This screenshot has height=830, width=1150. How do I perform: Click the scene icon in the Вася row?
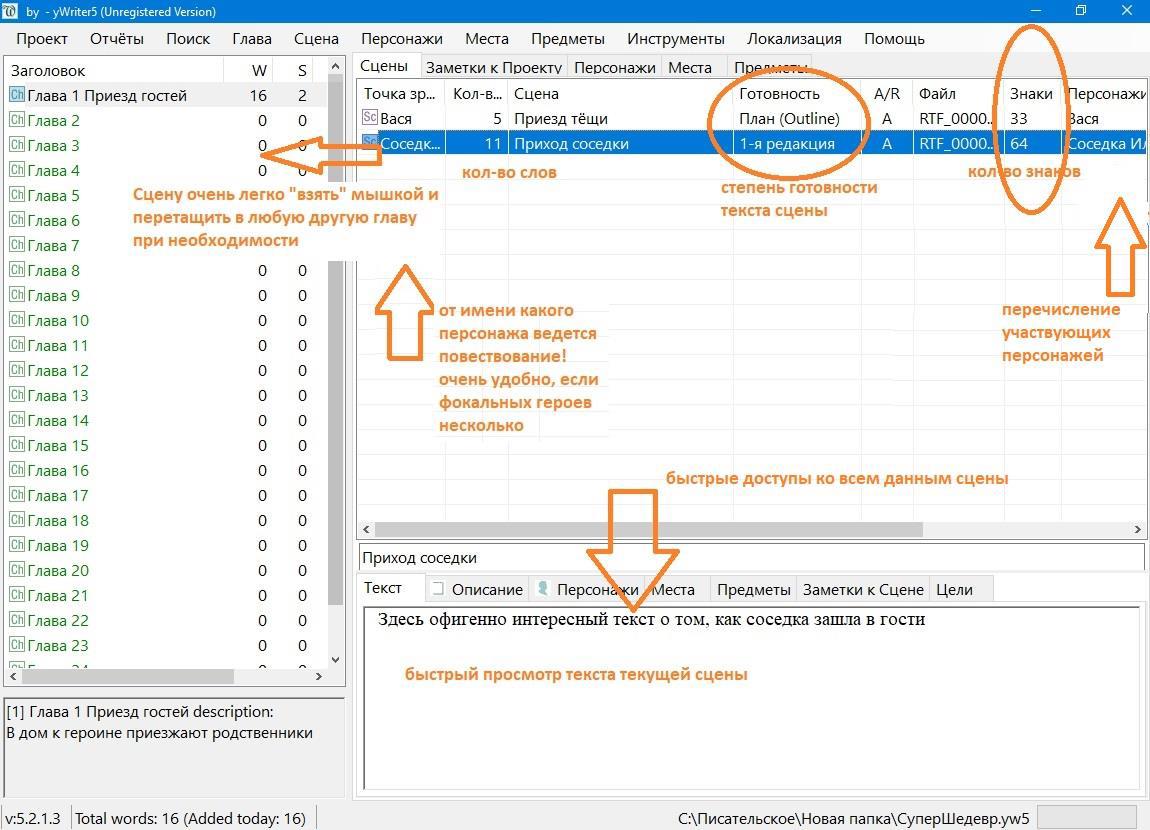tap(370, 118)
